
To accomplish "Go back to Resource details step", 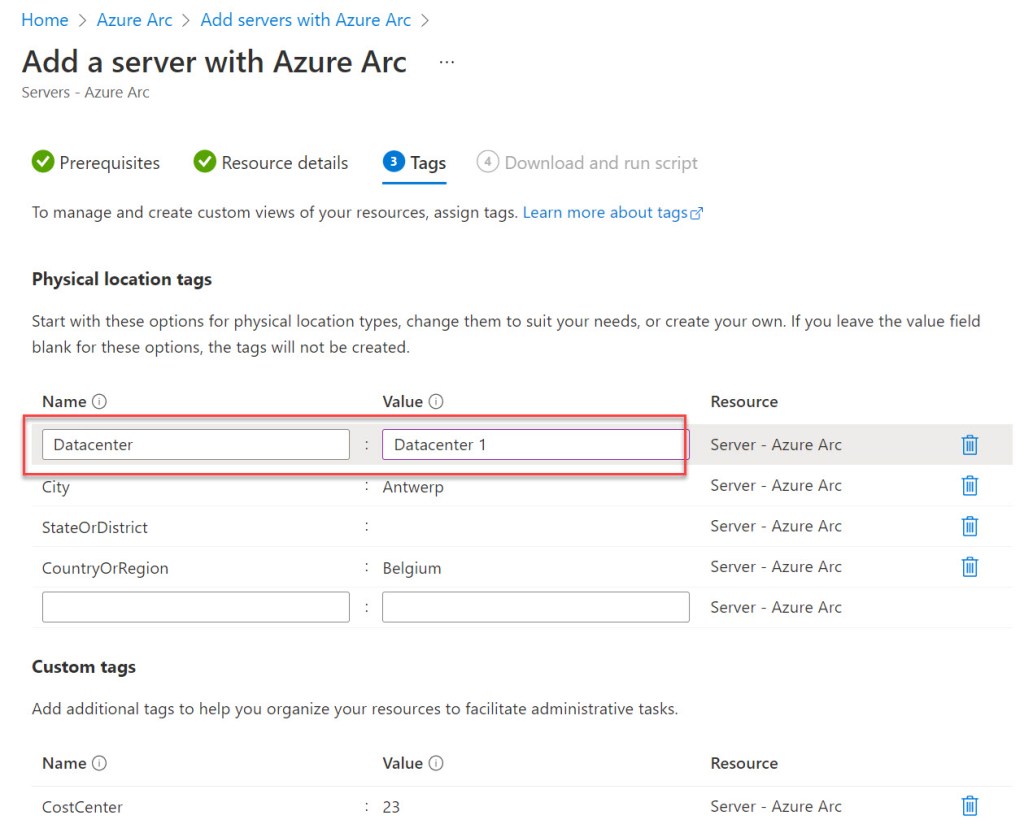I will (271, 163).
